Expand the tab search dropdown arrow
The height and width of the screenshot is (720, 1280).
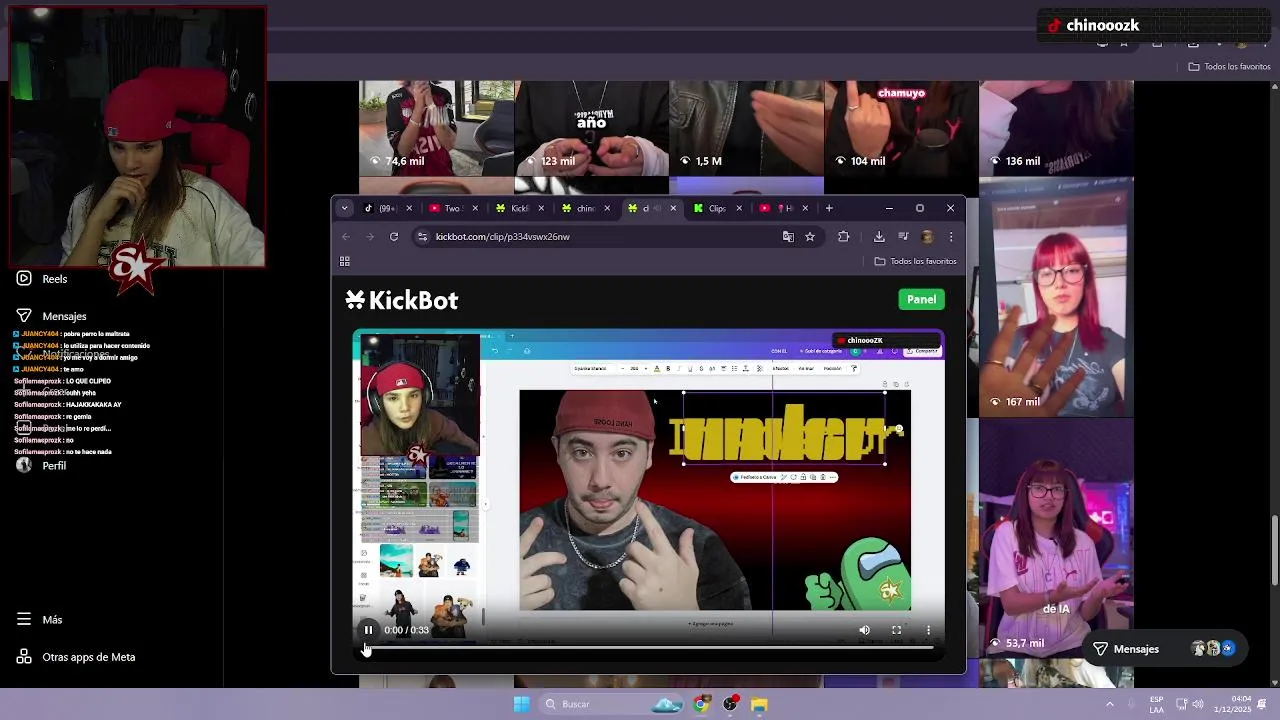point(344,208)
